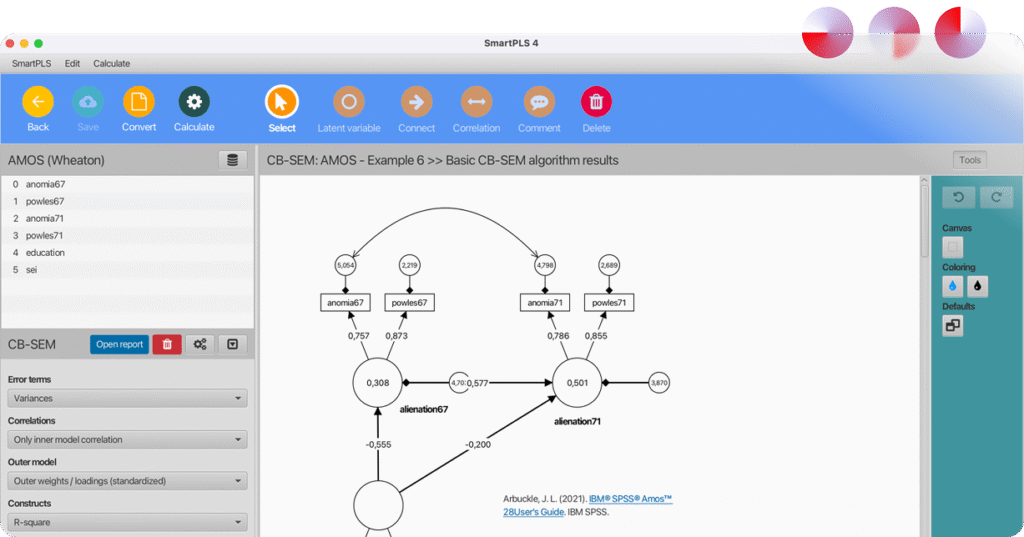
Task: Click the blue fill color droplet
Action: pyautogui.click(x=953, y=286)
